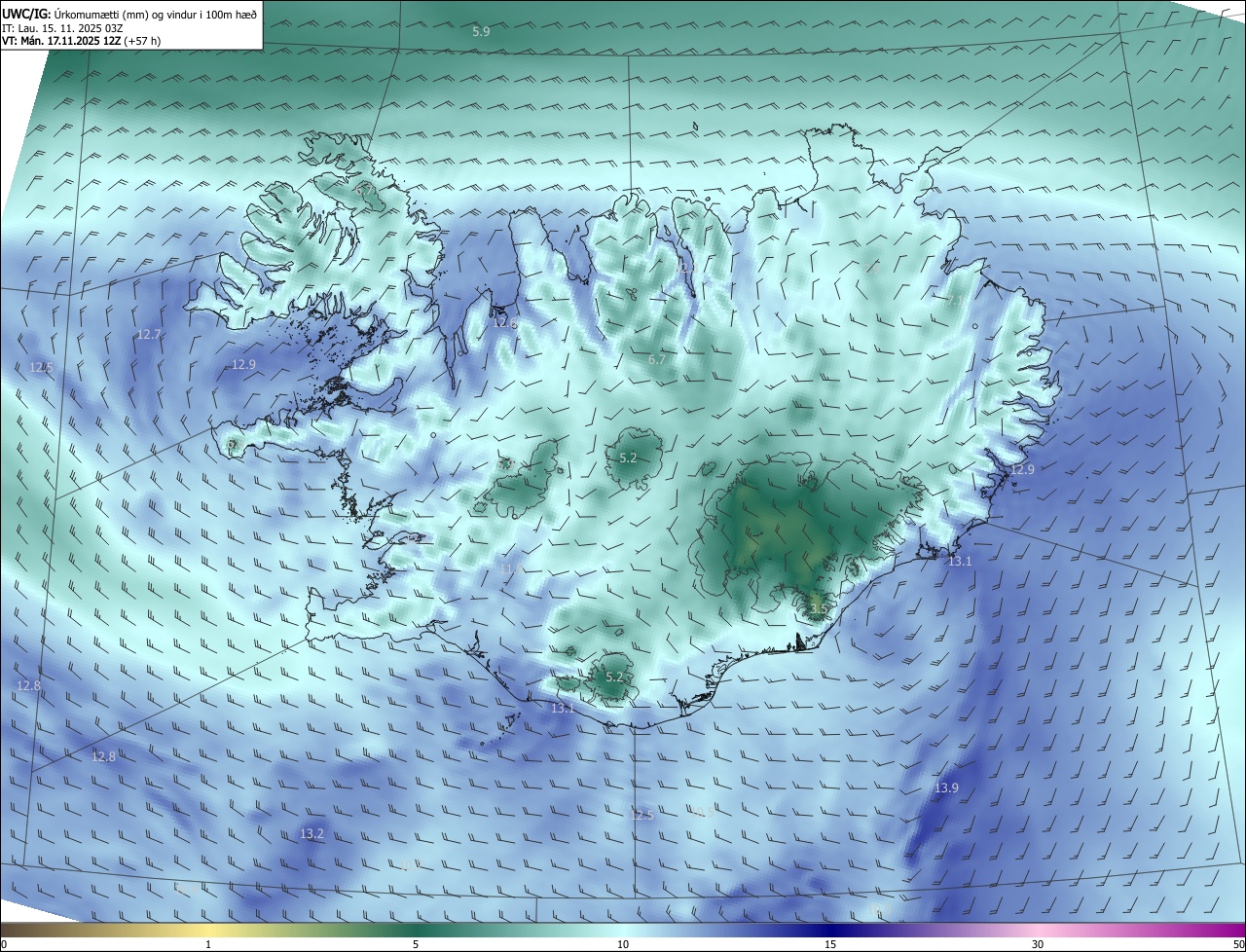The image size is (1246, 952).
Task: Click the colorbar tick label 5
Action: click(x=416, y=944)
